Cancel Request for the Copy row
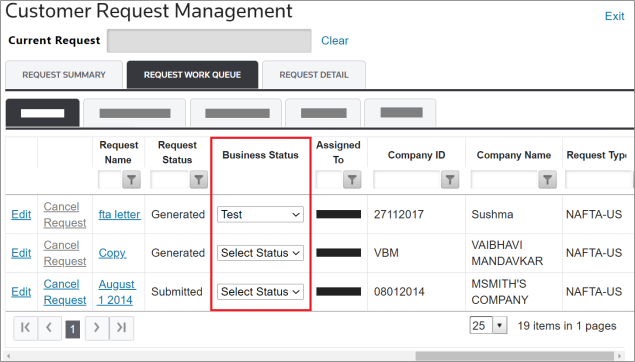Viewport: 635px width, 362px height. [65, 253]
